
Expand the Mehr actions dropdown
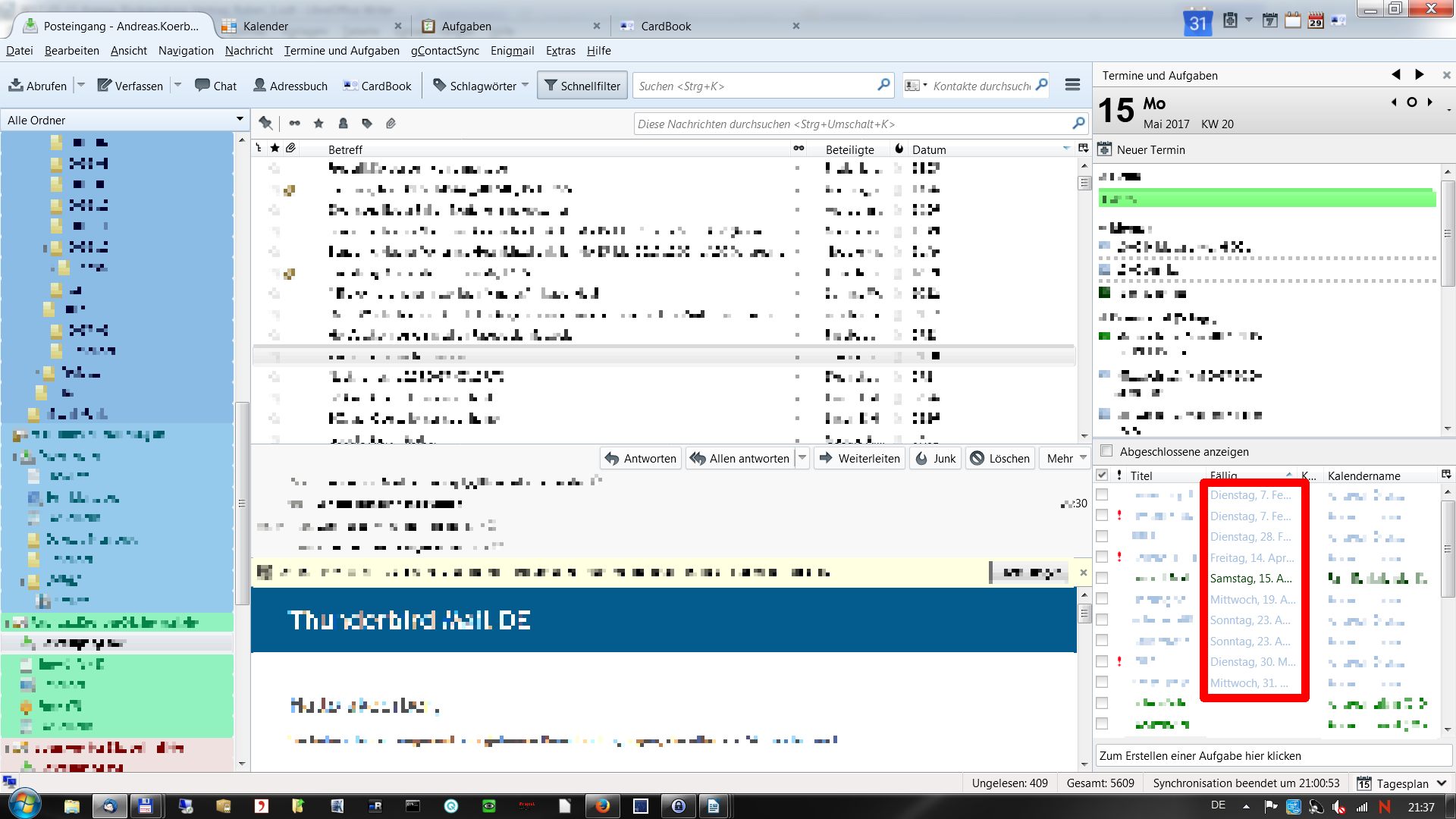[x=1066, y=458]
